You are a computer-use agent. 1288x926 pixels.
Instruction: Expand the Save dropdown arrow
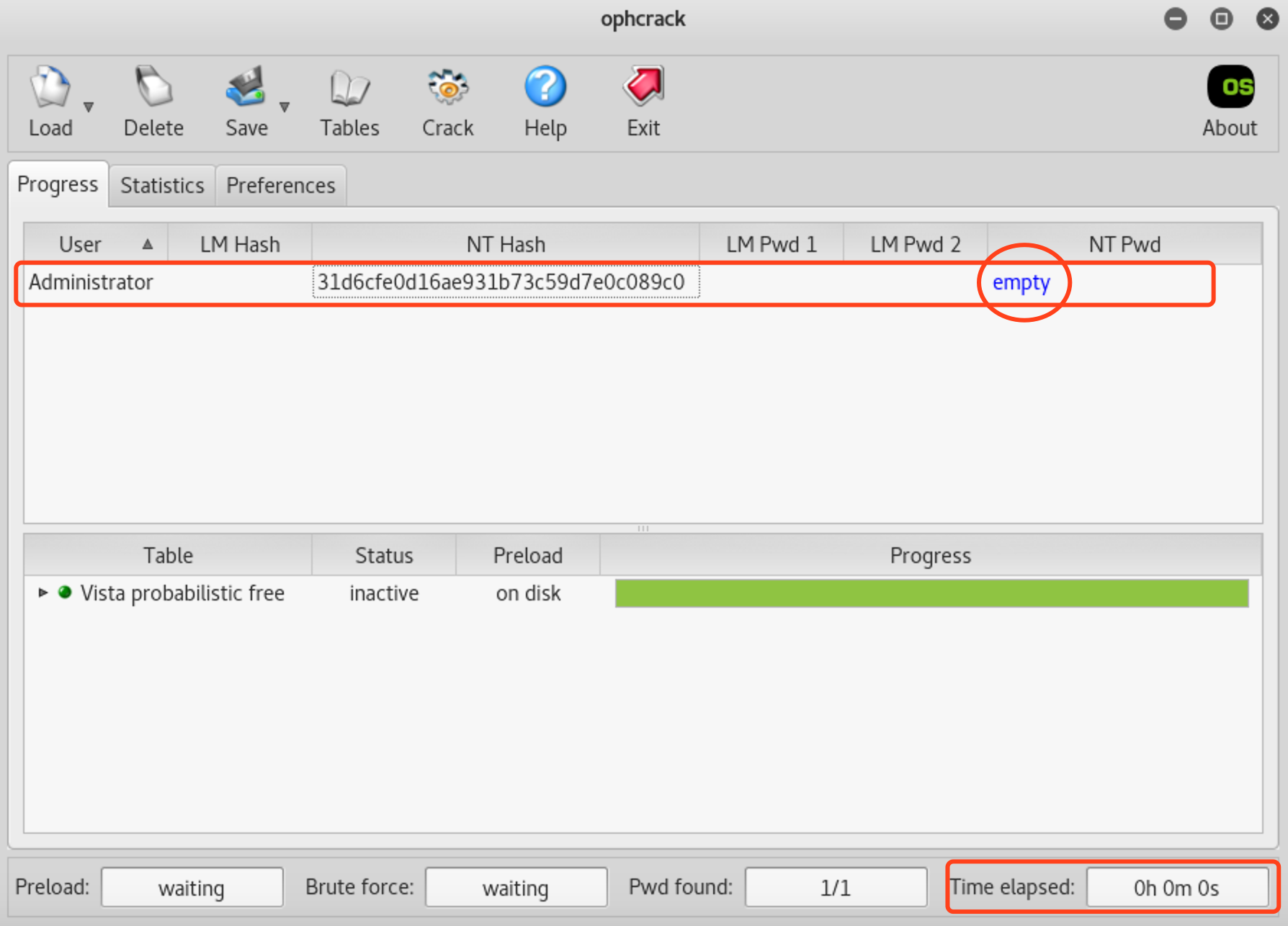[285, 107]
